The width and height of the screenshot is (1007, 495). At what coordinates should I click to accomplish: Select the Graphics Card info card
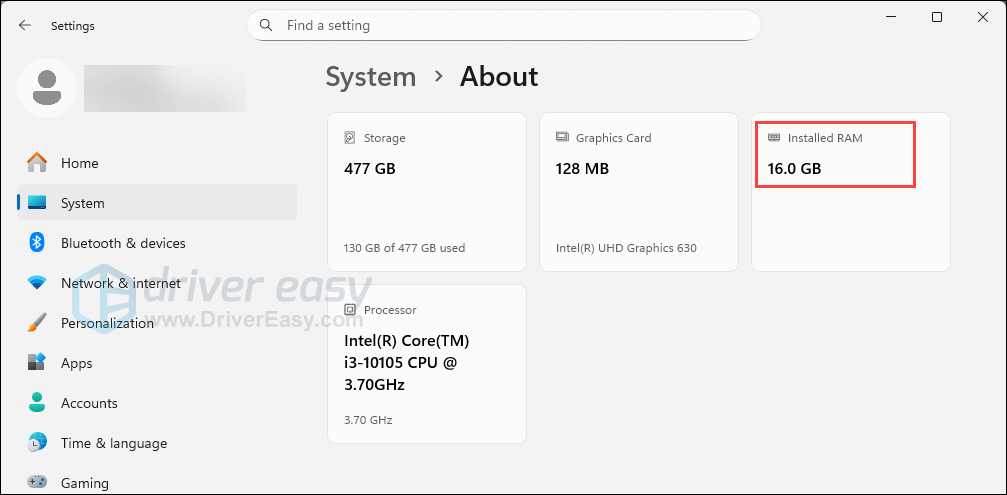click(x=639, y=192)
